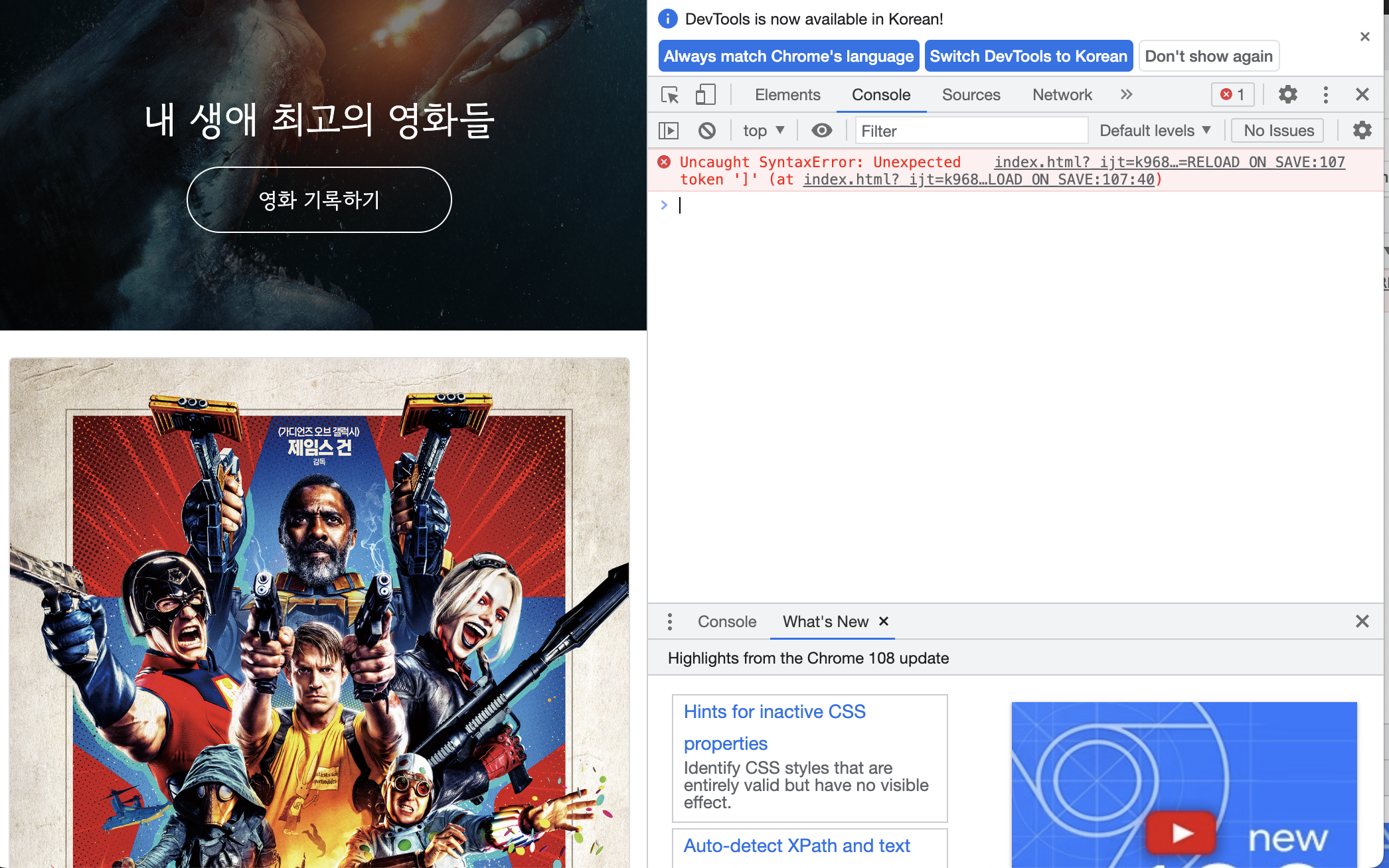Viewport: 1389px width, 868px height.
Task: Open the top JavaScript context dropdown
Action: pyautogui.click(x=764, y=131)
